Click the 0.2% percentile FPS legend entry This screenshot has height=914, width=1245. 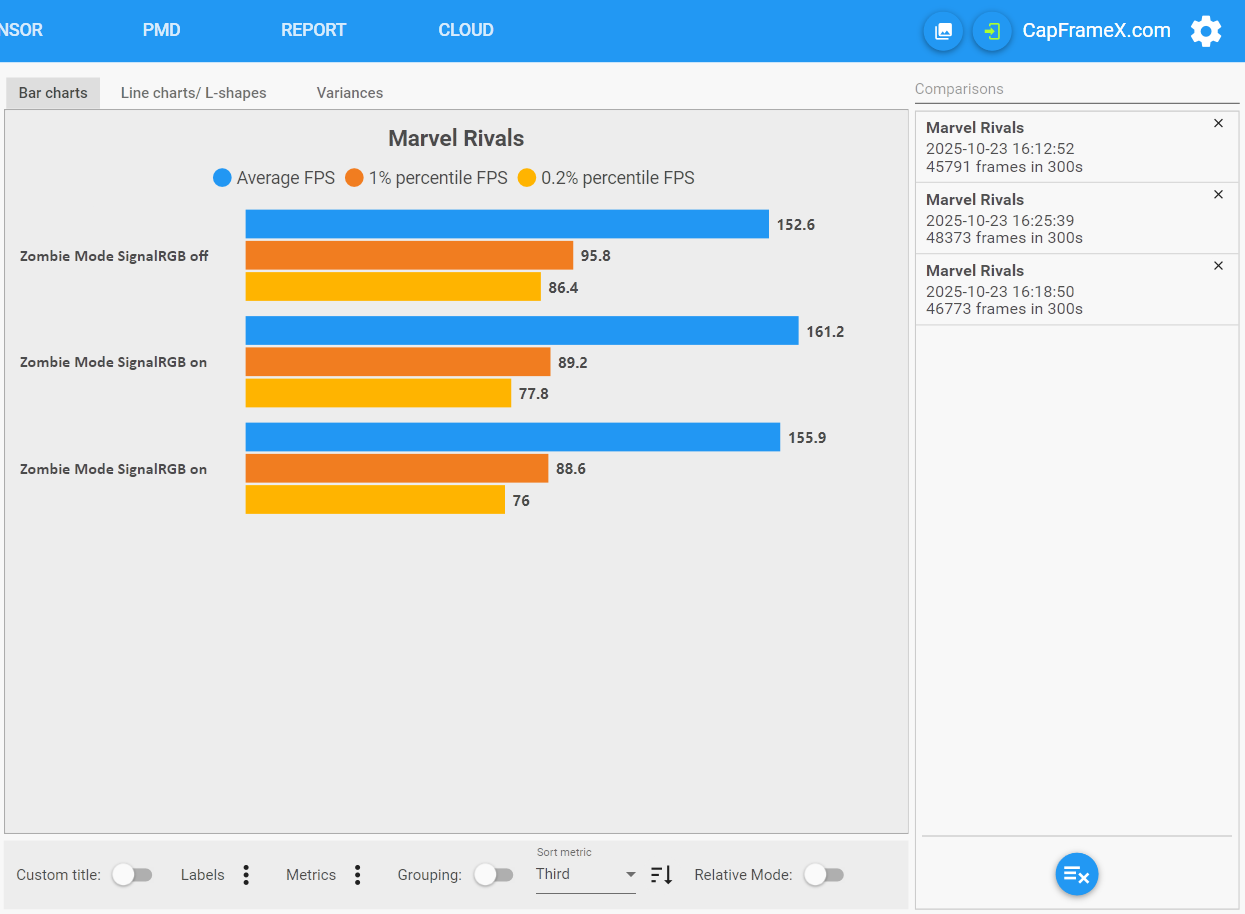(x=606, y=178)
